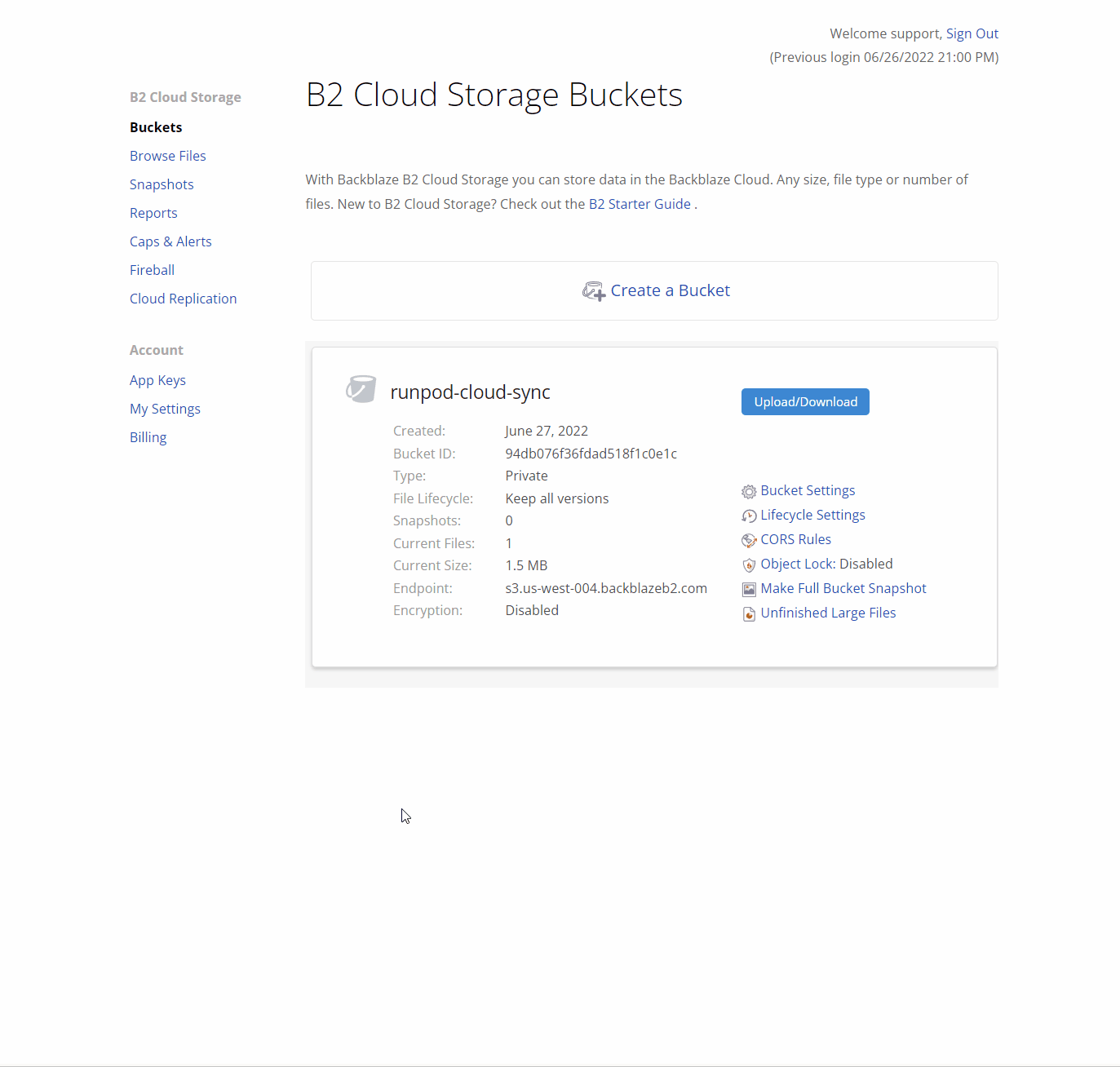Click the bucket icon beside runpod-cloud-sync
Screen dimensions: 1120x1067
coord(361,389)
